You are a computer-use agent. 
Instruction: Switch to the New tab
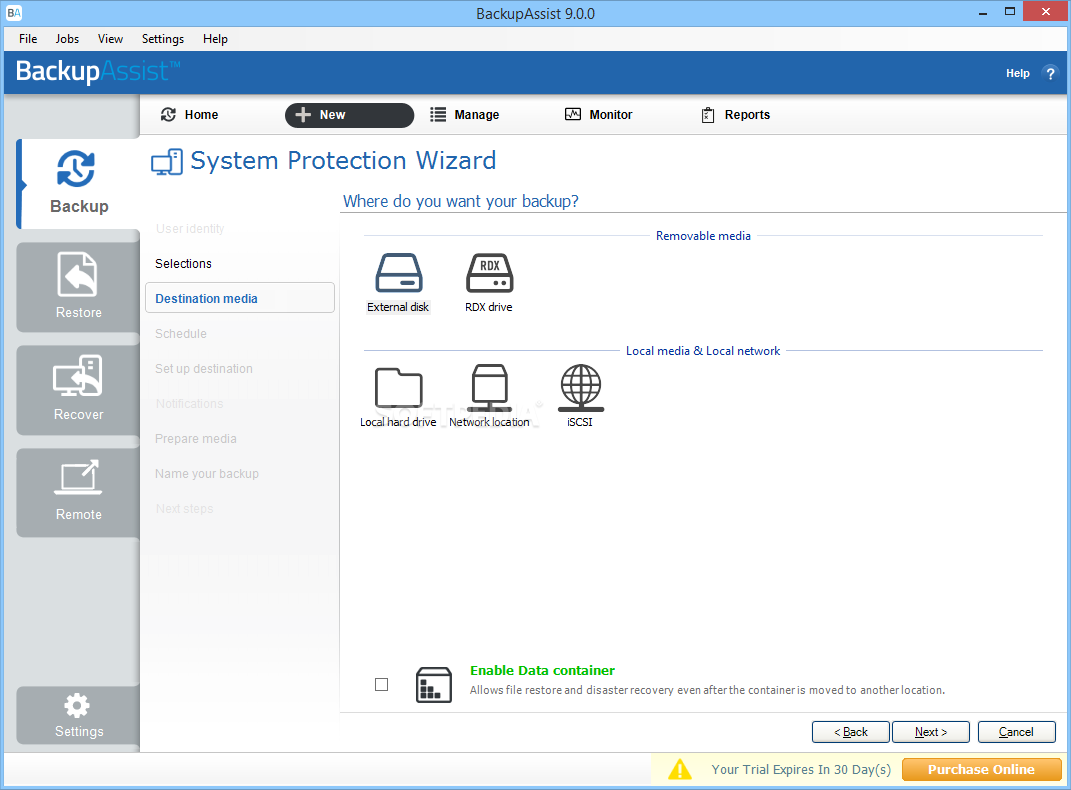pos(349,115)
